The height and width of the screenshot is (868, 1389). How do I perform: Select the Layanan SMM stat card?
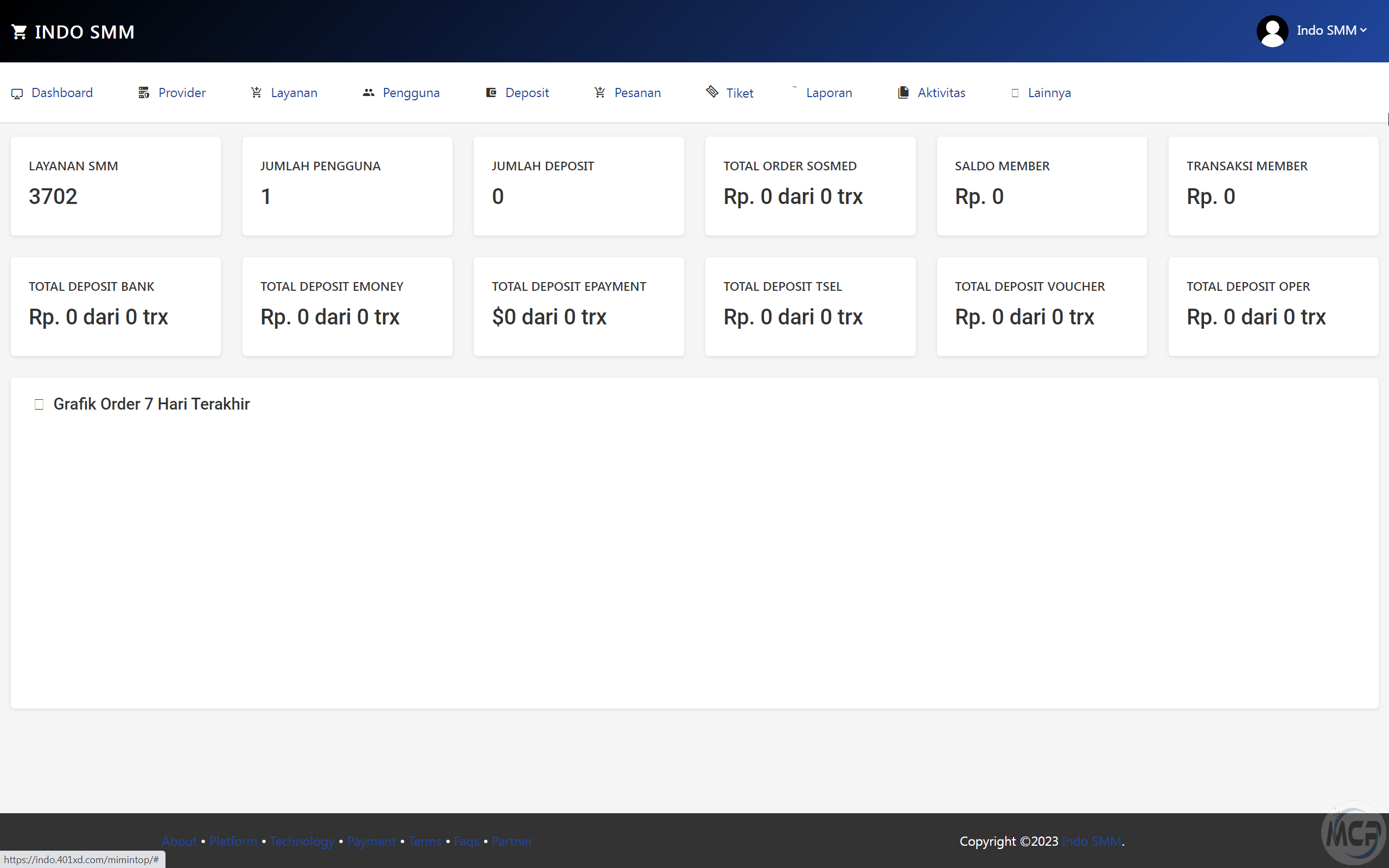tap(116, 186)
